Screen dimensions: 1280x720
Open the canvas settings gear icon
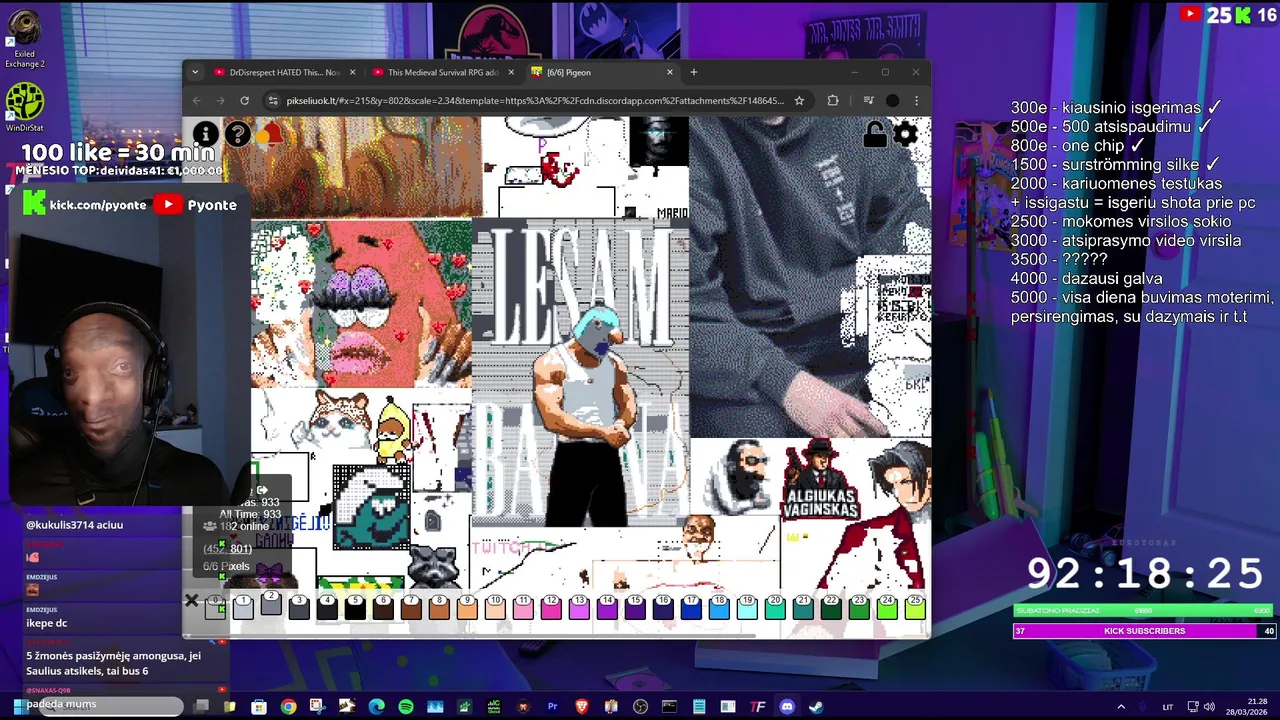(905, 134)
